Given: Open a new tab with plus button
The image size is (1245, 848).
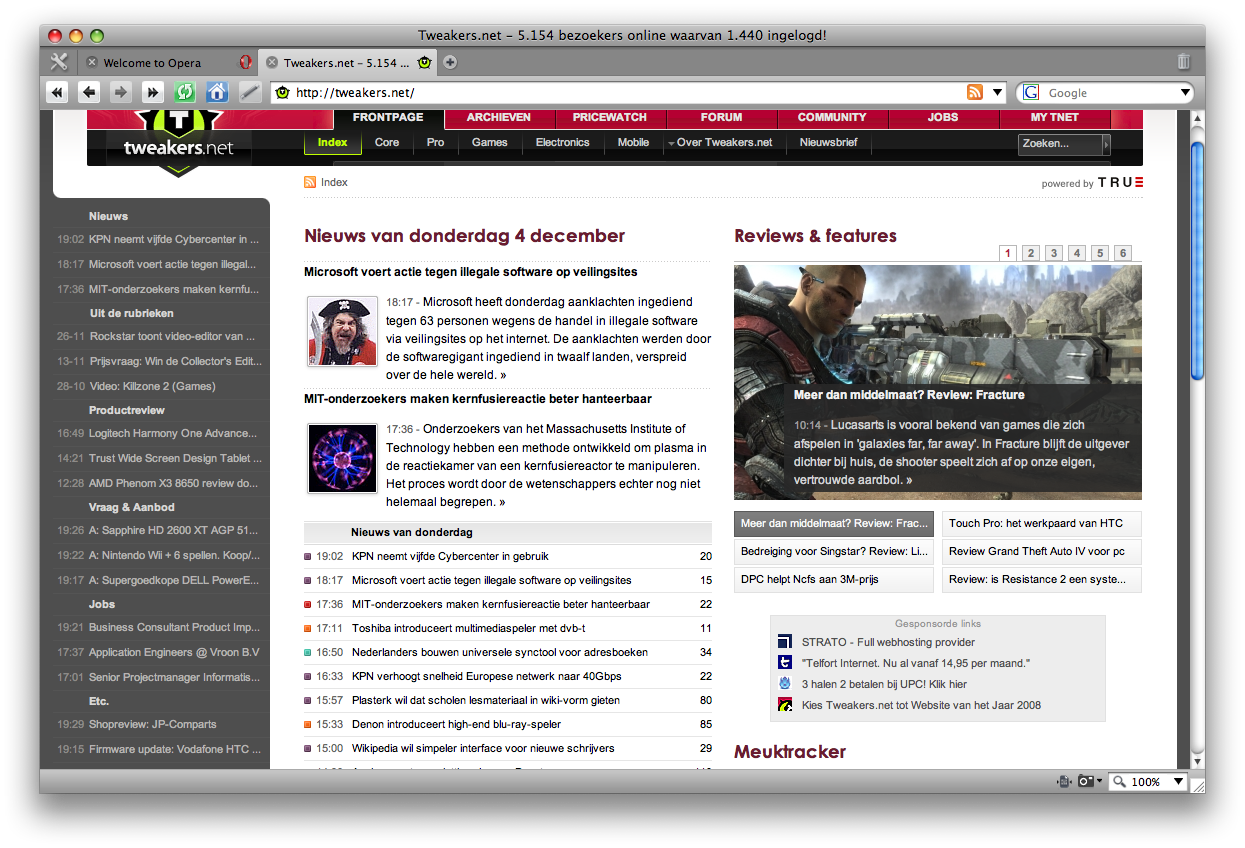Looking at the screenshot, I should [450, 62].
